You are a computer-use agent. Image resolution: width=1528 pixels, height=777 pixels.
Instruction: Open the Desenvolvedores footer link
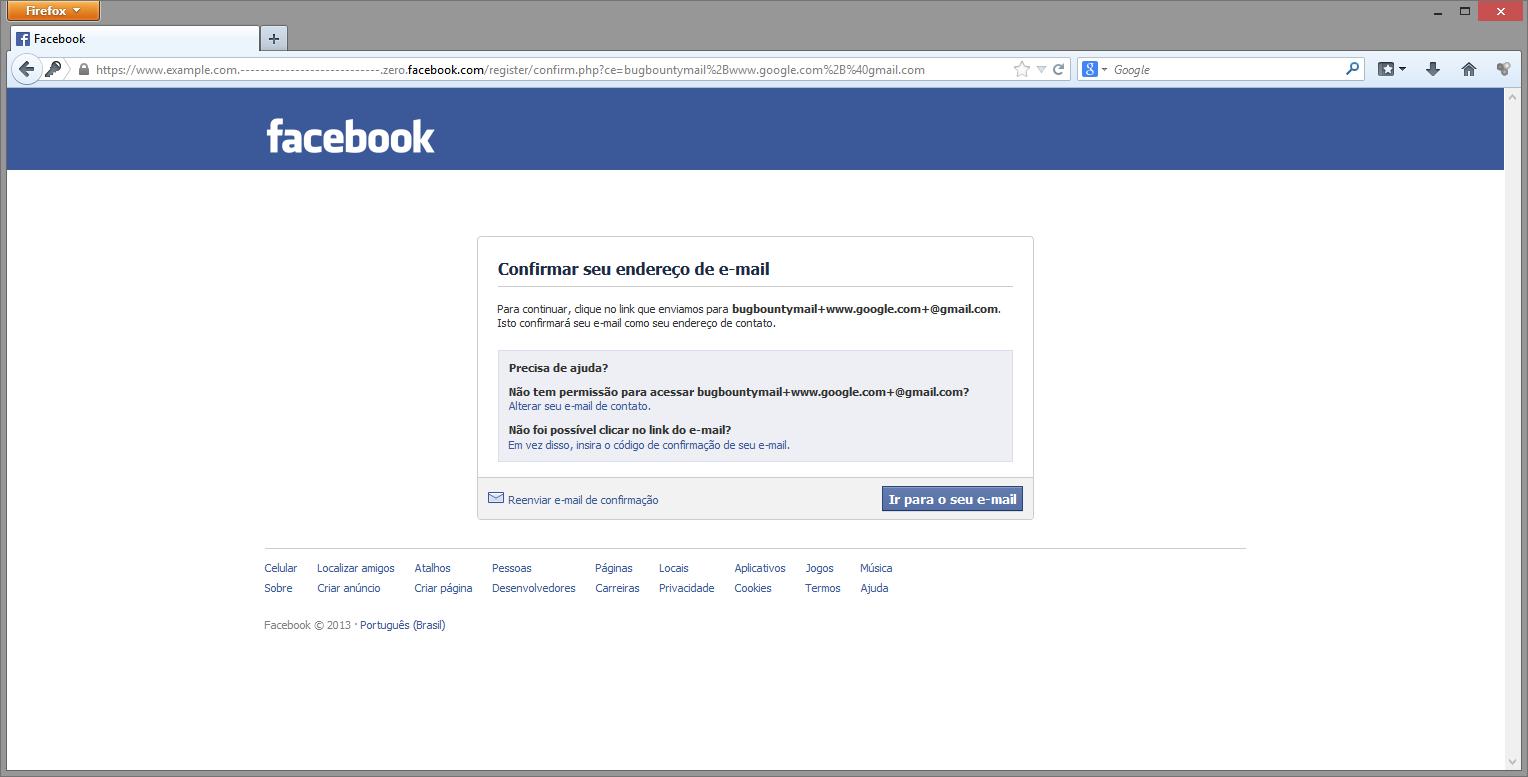point(534,588)
